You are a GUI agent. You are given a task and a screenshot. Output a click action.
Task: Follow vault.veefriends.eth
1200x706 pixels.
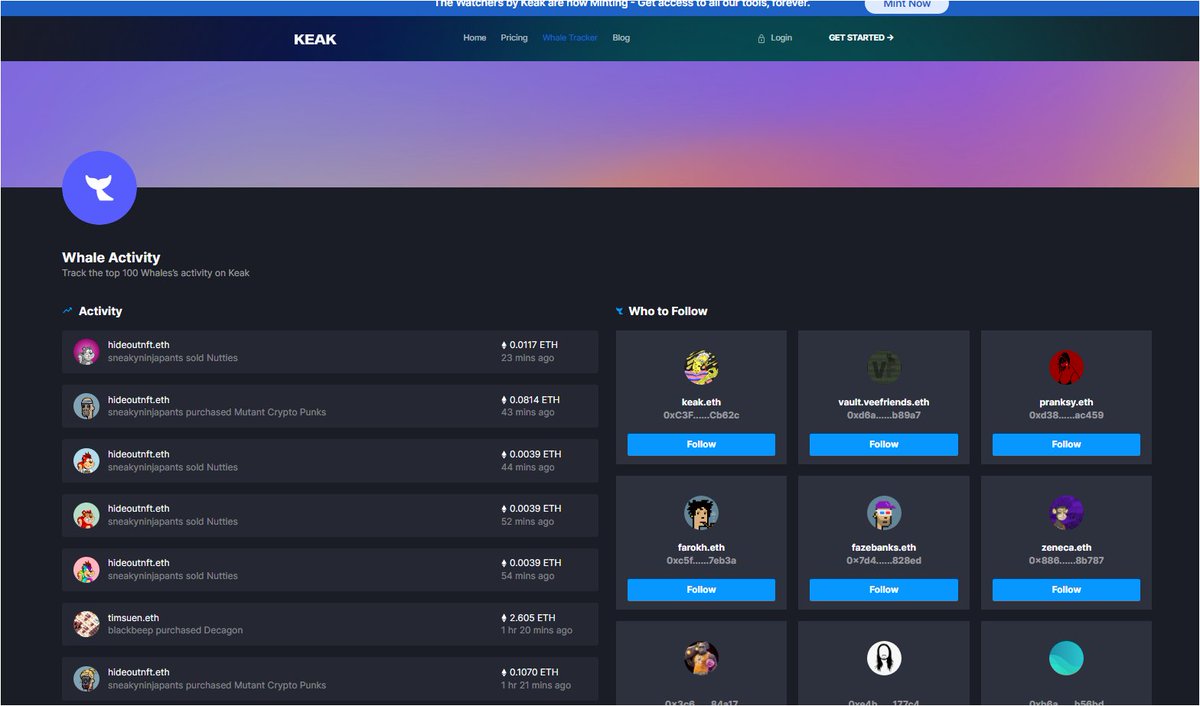click(884, 444)
